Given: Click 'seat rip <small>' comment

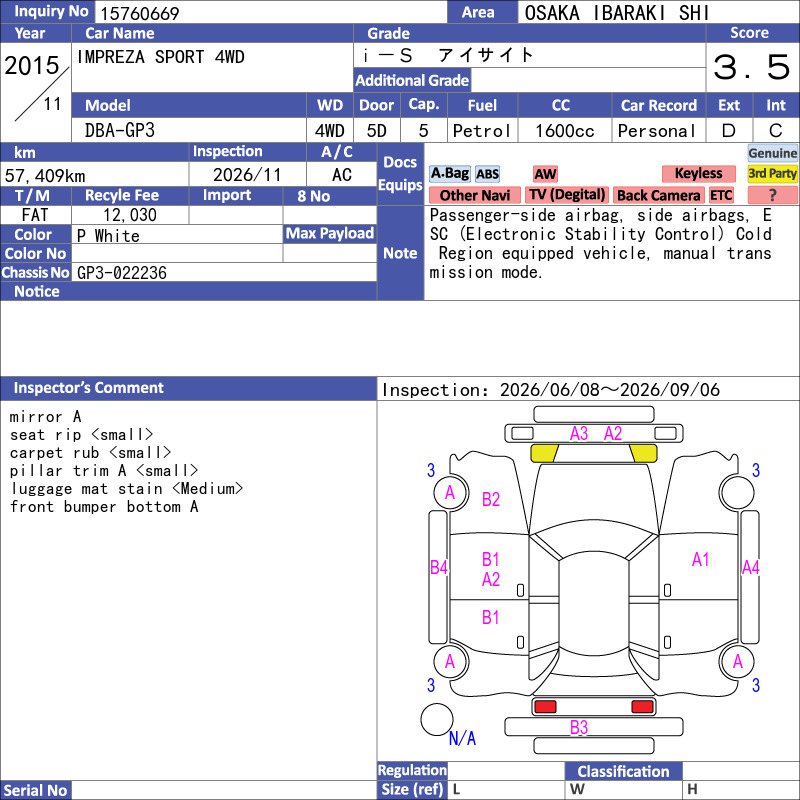Looking at the screenshot, I should click(81, 435).
